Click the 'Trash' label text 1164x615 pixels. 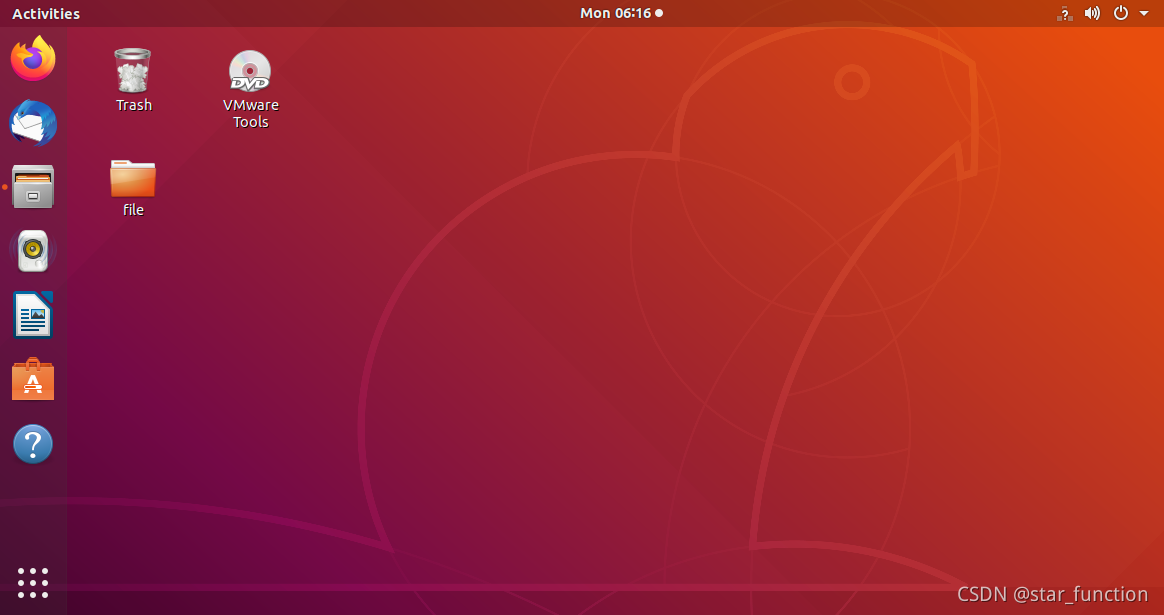click(134, 105)
